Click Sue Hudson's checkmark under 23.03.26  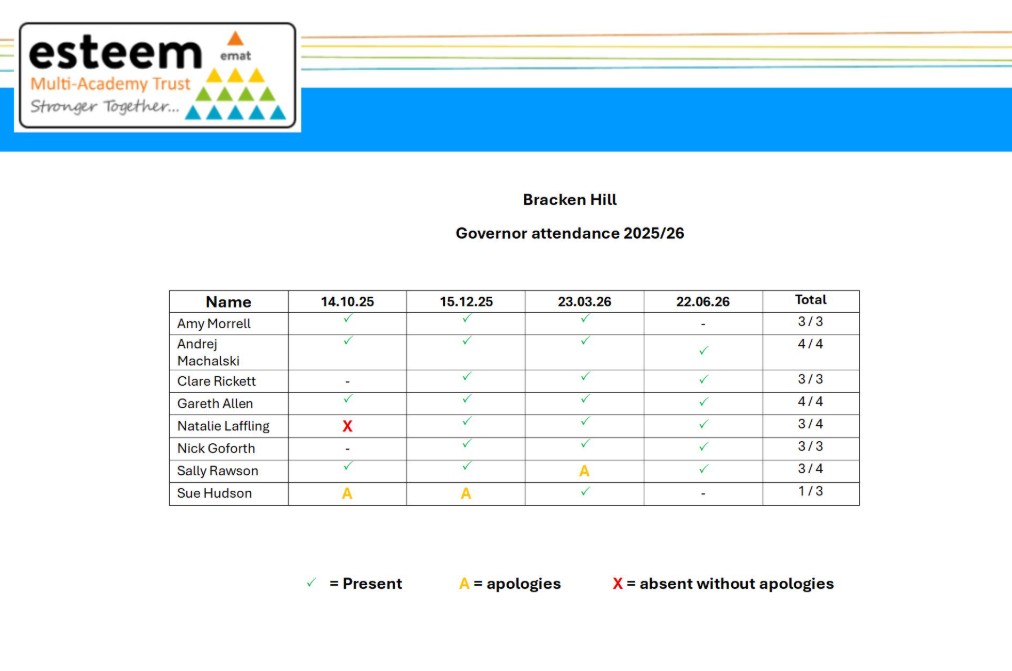point(585,492)
